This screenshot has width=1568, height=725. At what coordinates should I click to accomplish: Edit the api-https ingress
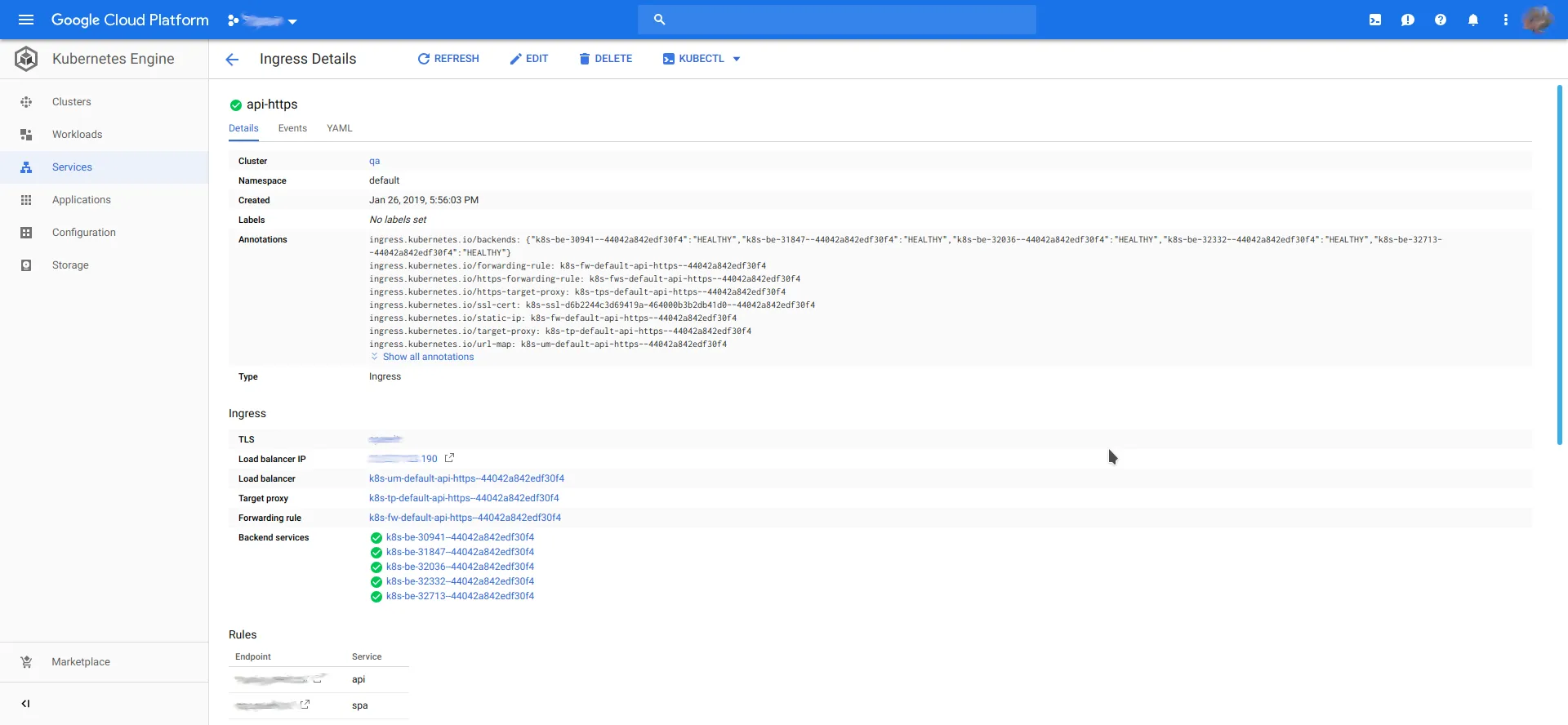[x=529, y=59]
